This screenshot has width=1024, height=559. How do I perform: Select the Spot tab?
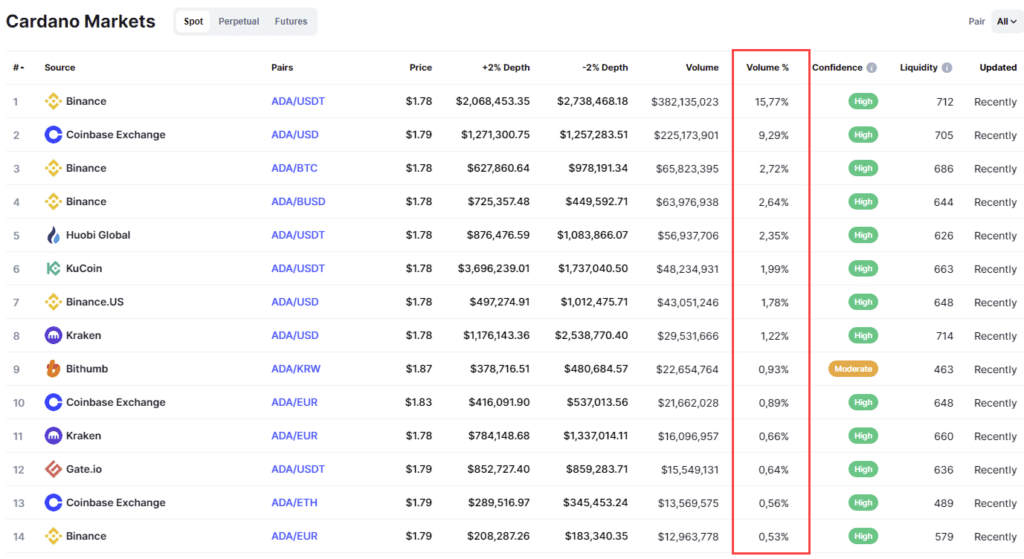click(193, 21)
